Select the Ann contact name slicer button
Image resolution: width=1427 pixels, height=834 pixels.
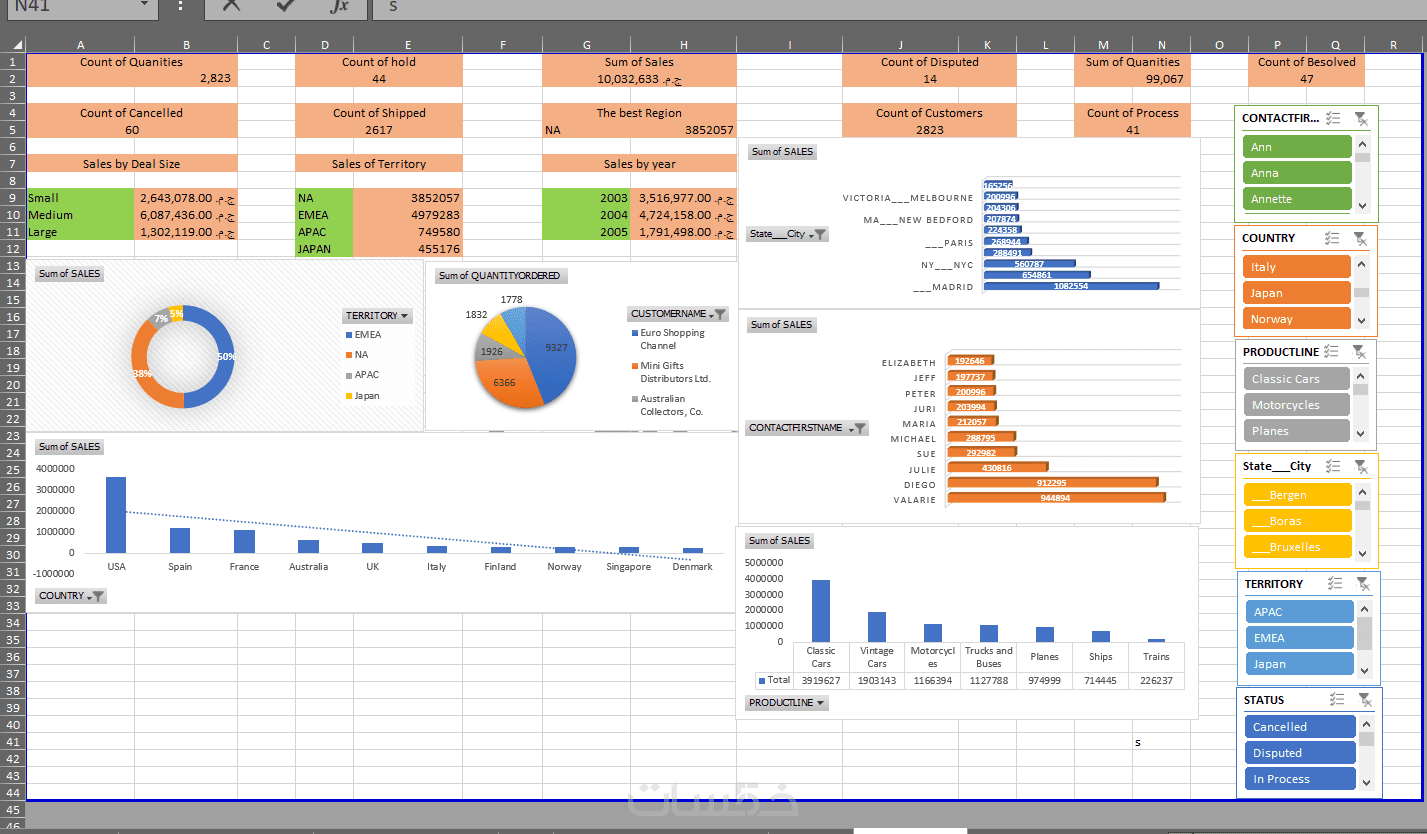1297,147
